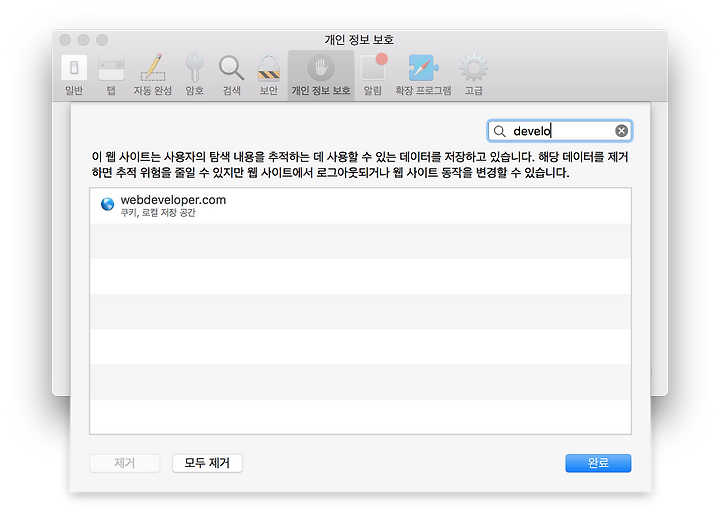The width and height of the screenshot is (720, 511).
Task: Click into the search field containing 'develo'
Action: click(x=560, y=131)
